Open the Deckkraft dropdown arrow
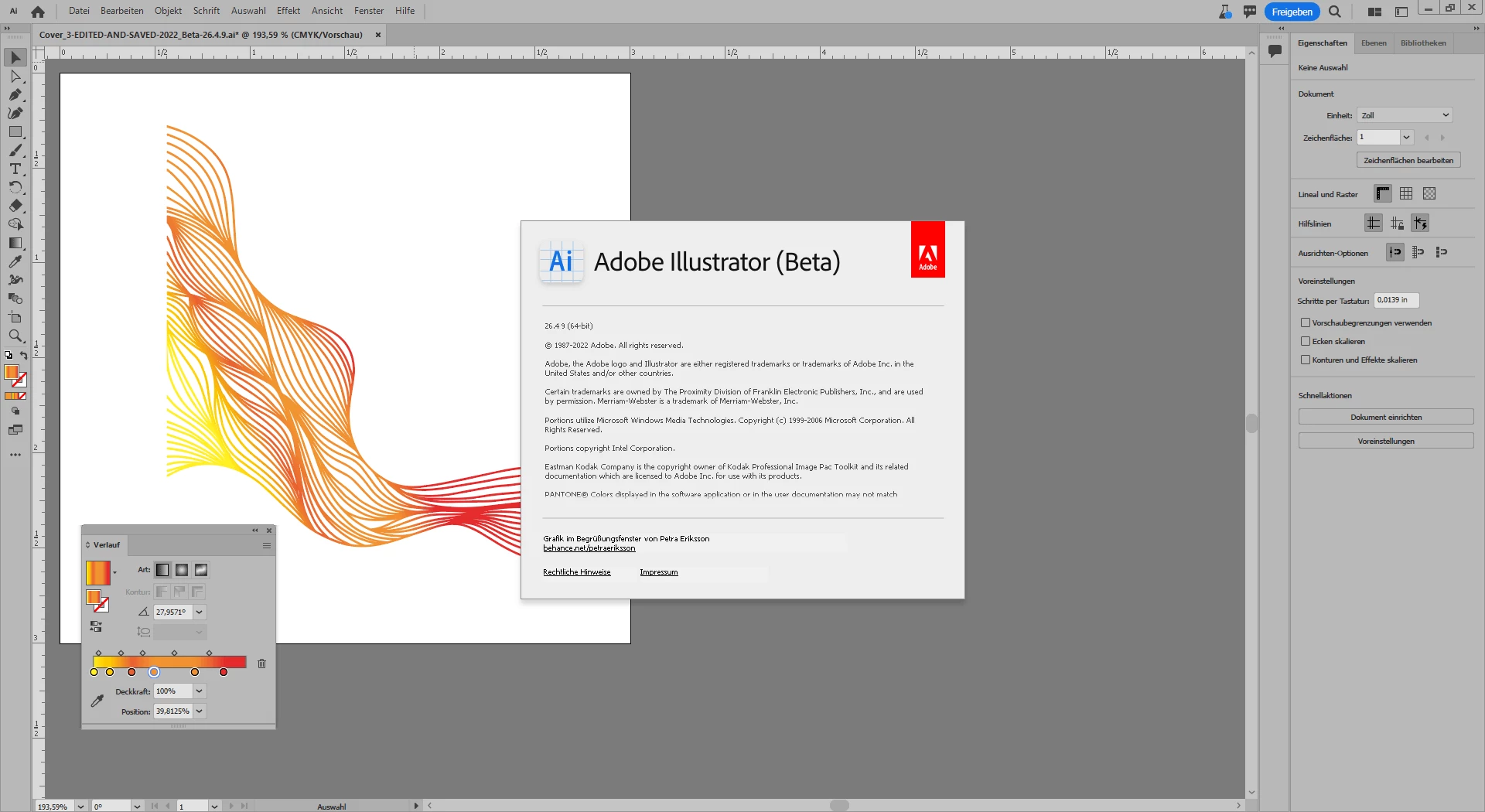This screenshot has height=812, width=1485. (x=200, y=691)
